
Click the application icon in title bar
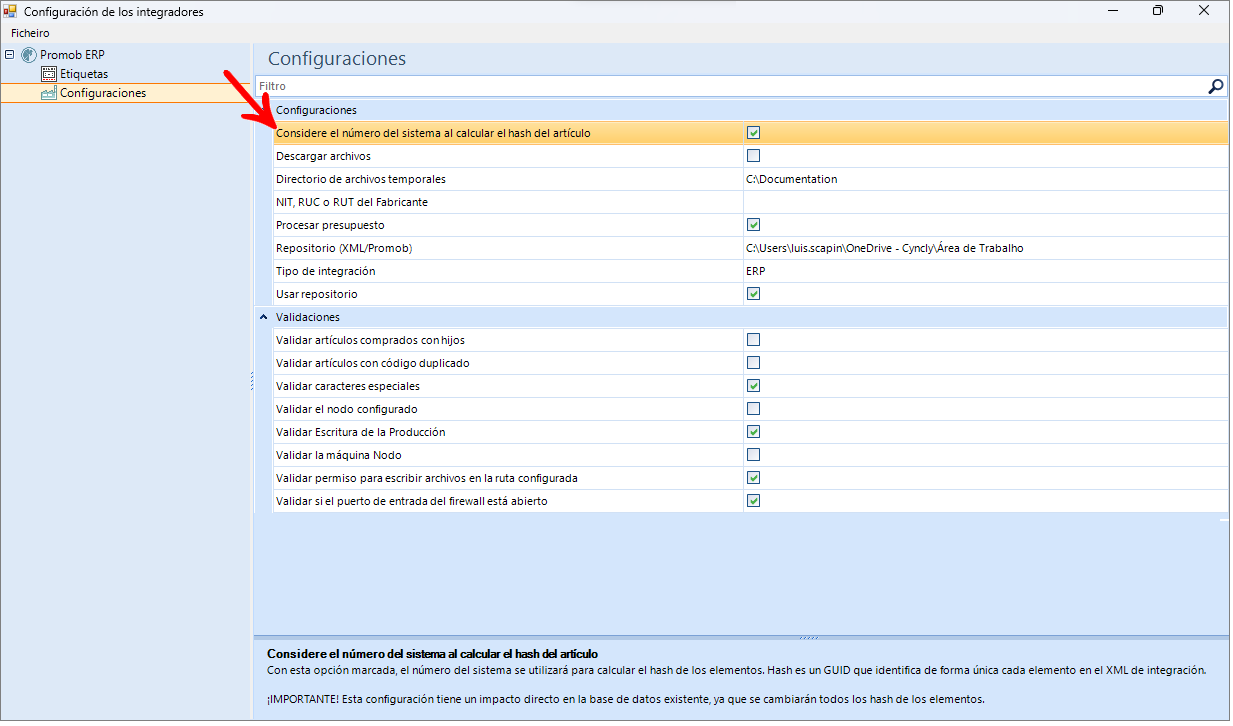[x=10, y=11]
